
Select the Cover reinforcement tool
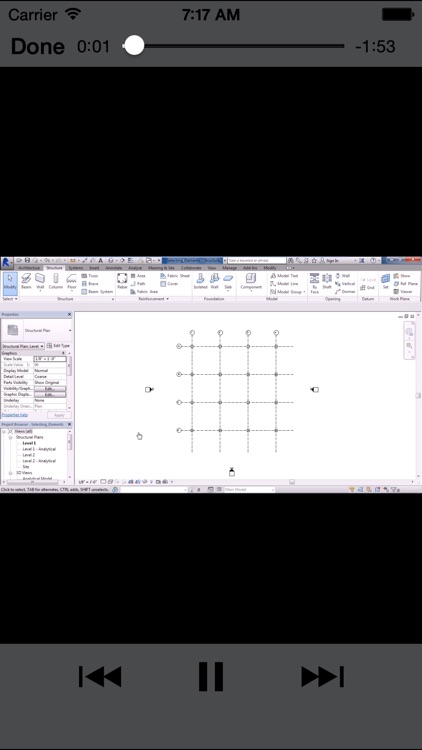click(169, 284)
